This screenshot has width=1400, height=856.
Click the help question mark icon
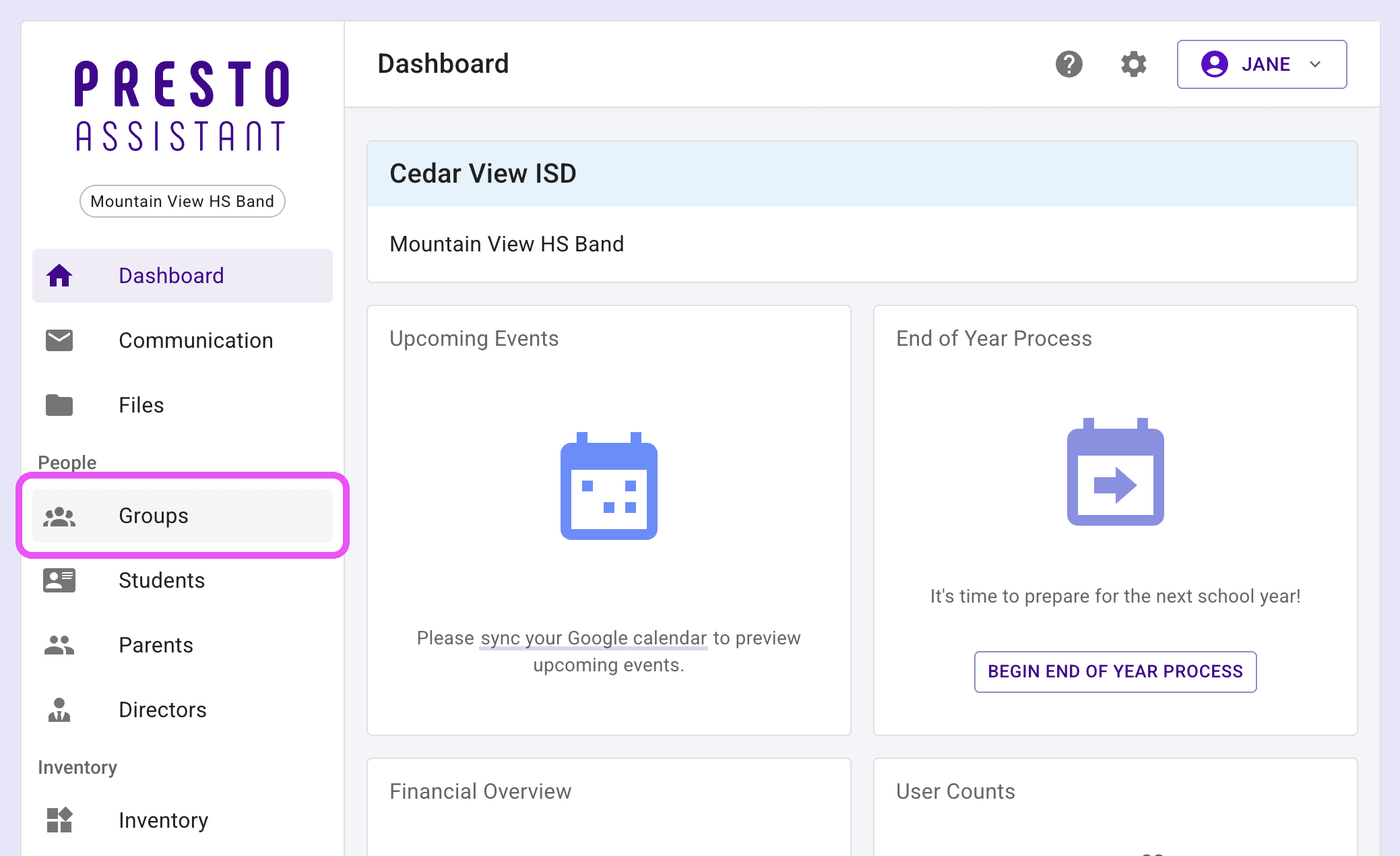pos(1069,64)
